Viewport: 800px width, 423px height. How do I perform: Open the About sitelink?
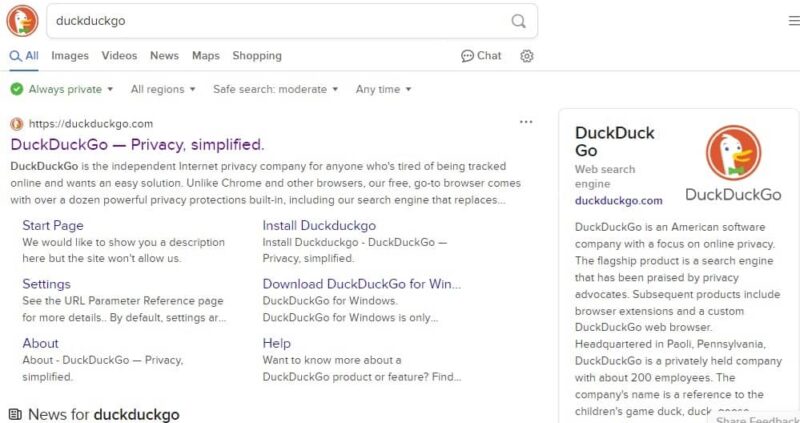point(40,343)
